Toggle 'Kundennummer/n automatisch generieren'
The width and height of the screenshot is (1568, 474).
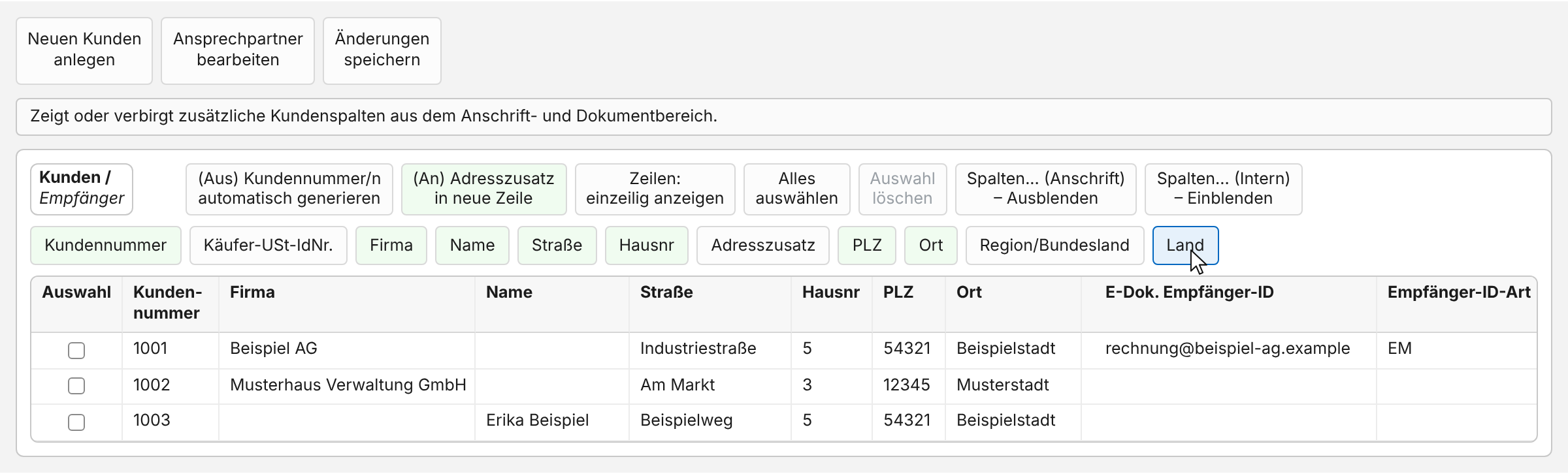[289, 189]
